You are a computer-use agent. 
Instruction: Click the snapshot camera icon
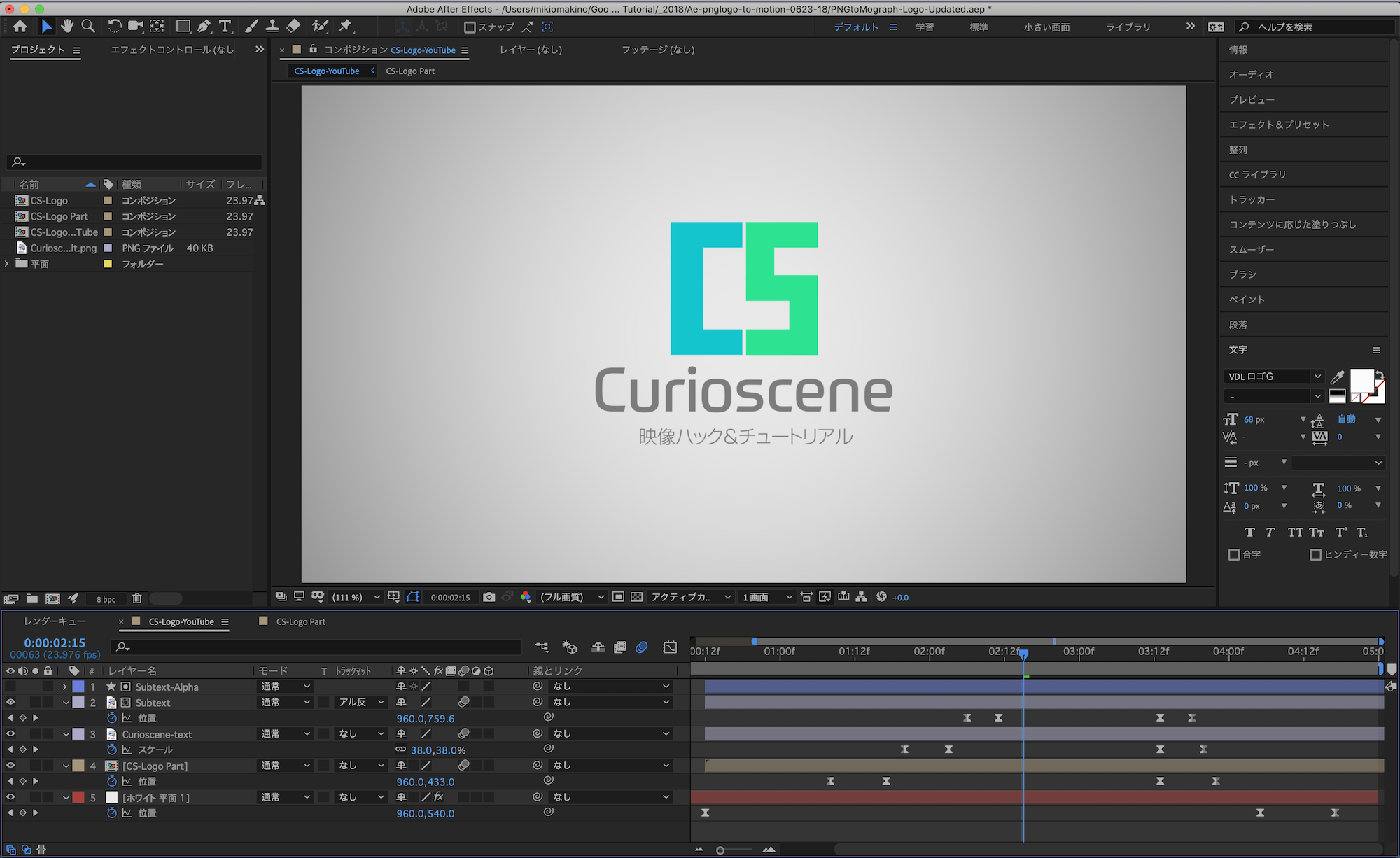coord(489,597)
